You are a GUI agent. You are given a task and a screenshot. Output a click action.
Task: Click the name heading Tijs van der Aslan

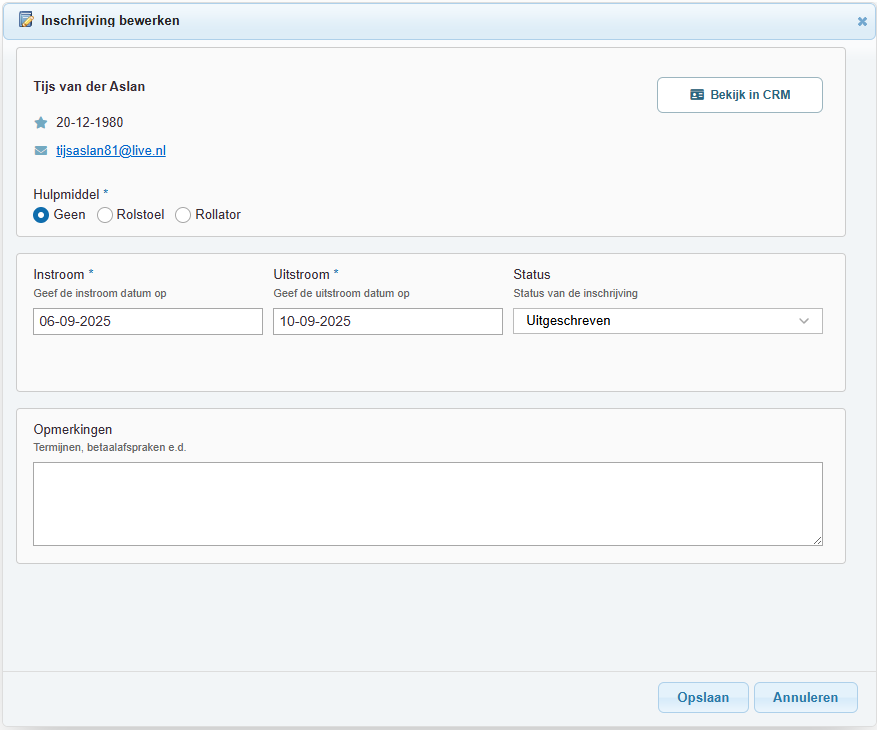click(89, 87)
